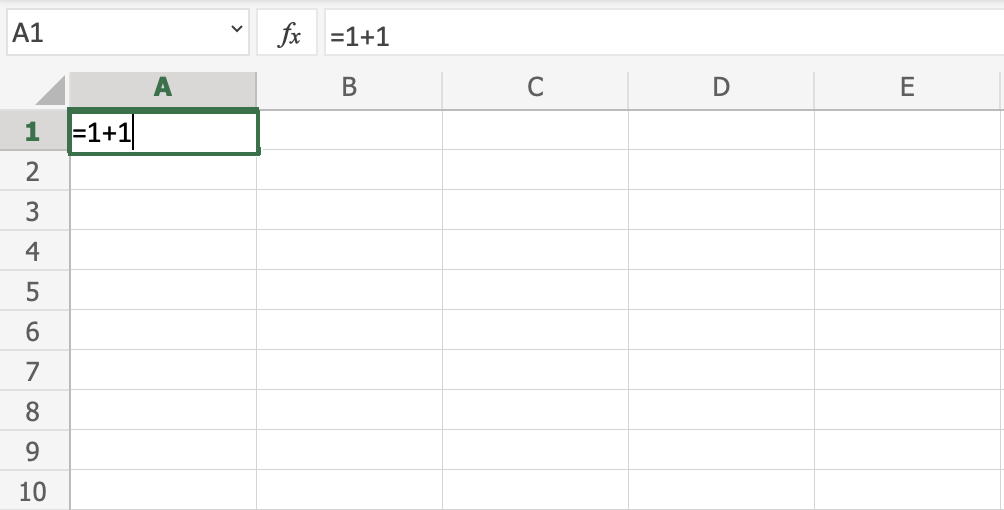1004x510 pixels.
Task: Select column C header
Action: point(535,88)
